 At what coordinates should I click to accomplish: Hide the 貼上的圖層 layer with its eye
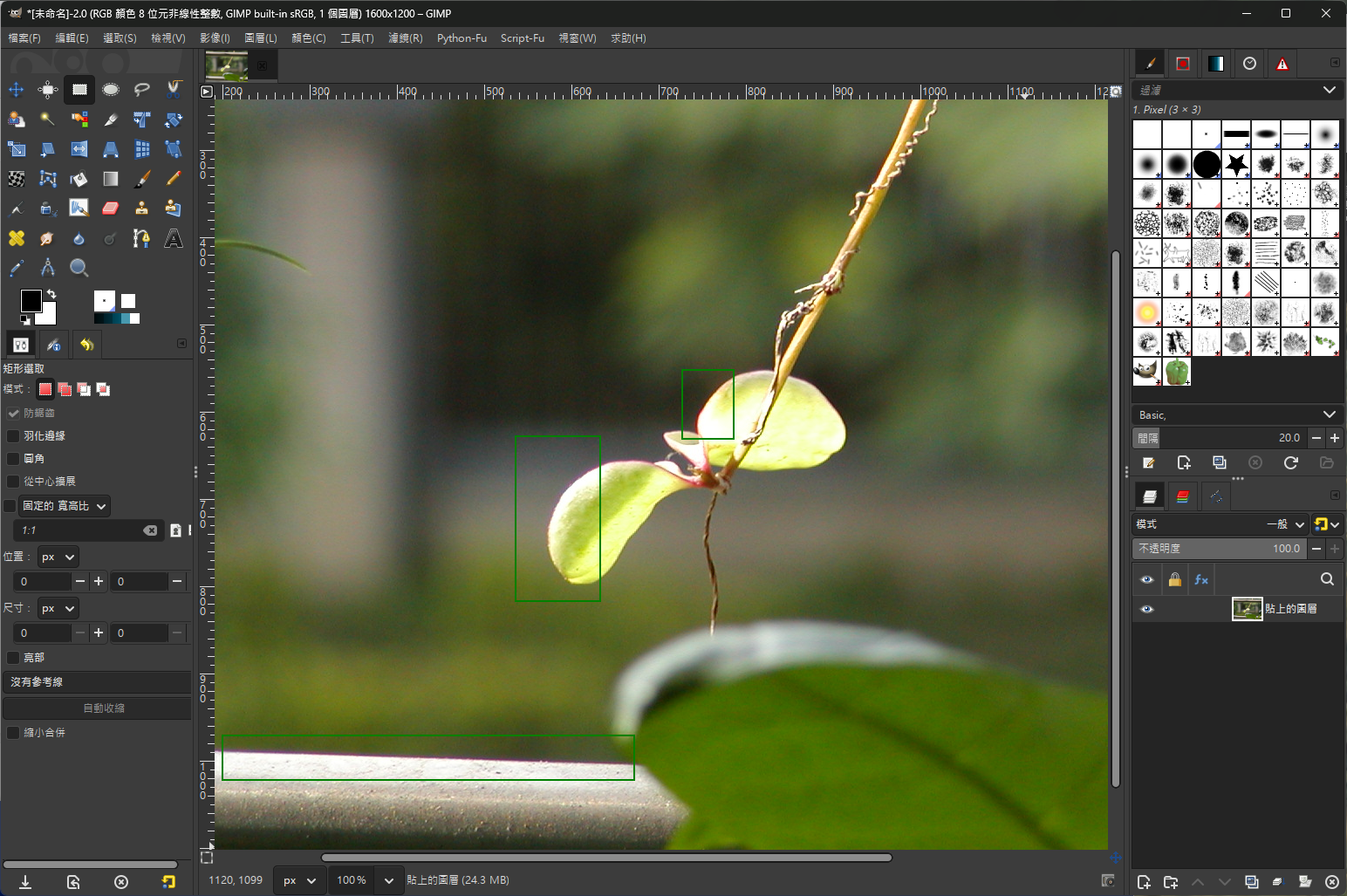click(1147, 609)
